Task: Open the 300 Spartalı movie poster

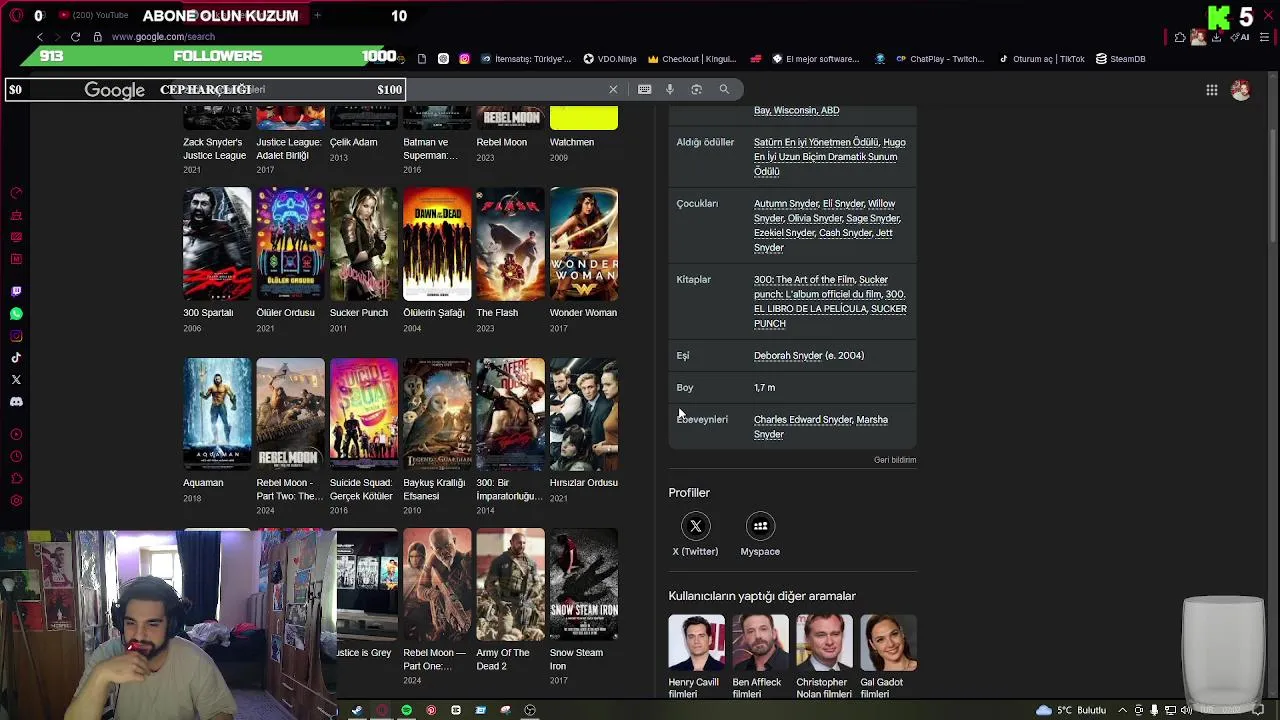Action: [x=217, y=244]
